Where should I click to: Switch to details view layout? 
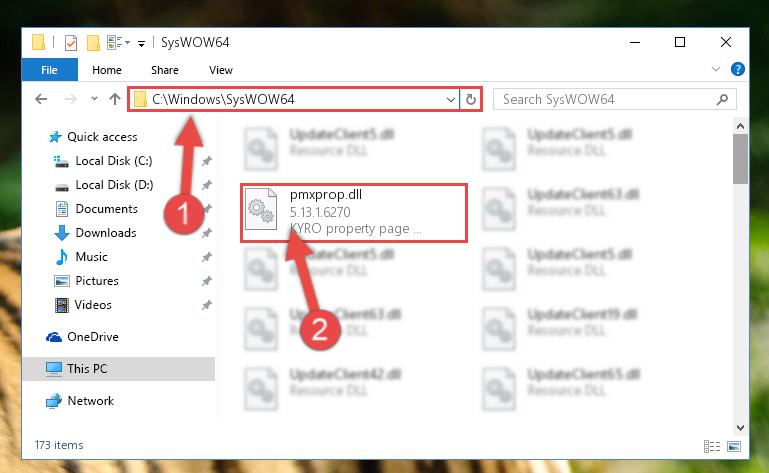tap(712, 446)
